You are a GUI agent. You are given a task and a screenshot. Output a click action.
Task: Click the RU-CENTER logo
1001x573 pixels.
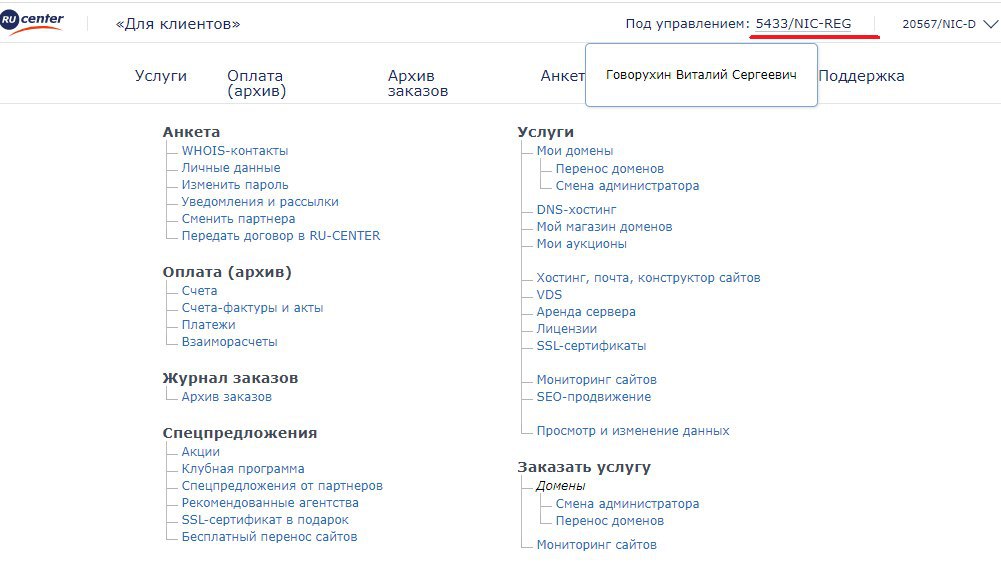(32, 23)
